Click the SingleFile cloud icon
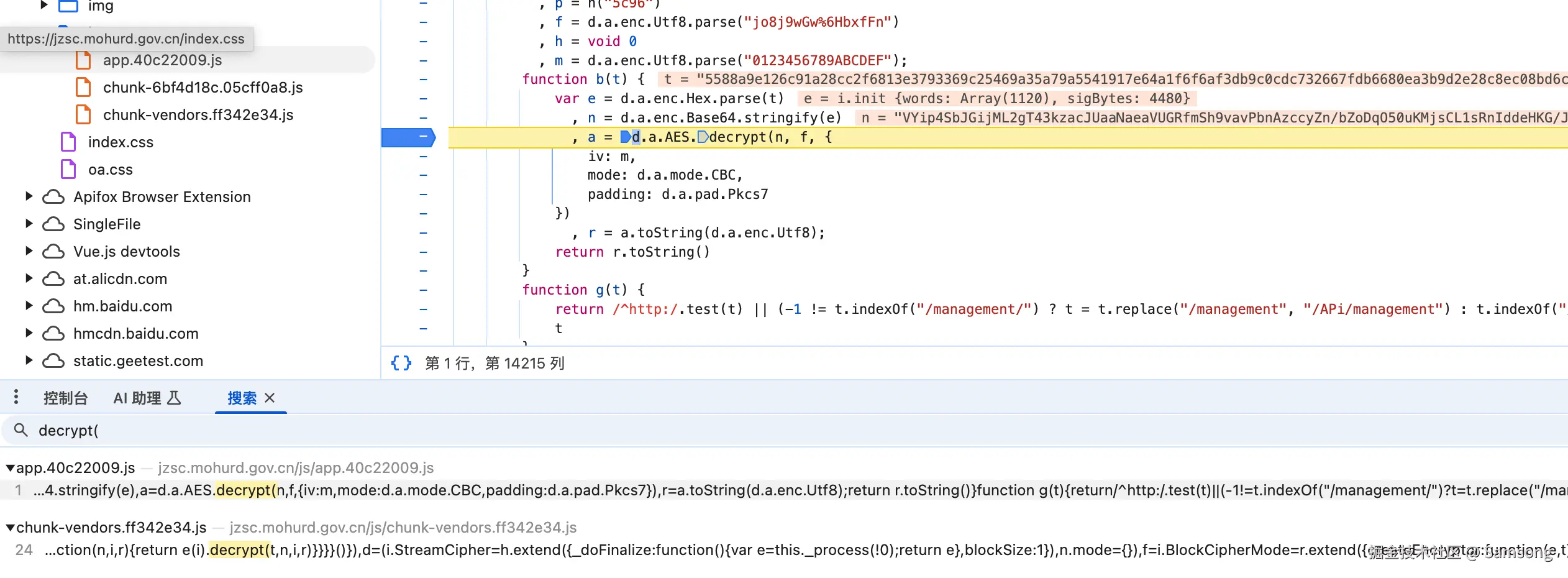Image resolution: width=1568 pixels, height=578 pixels. pos(53,224)
